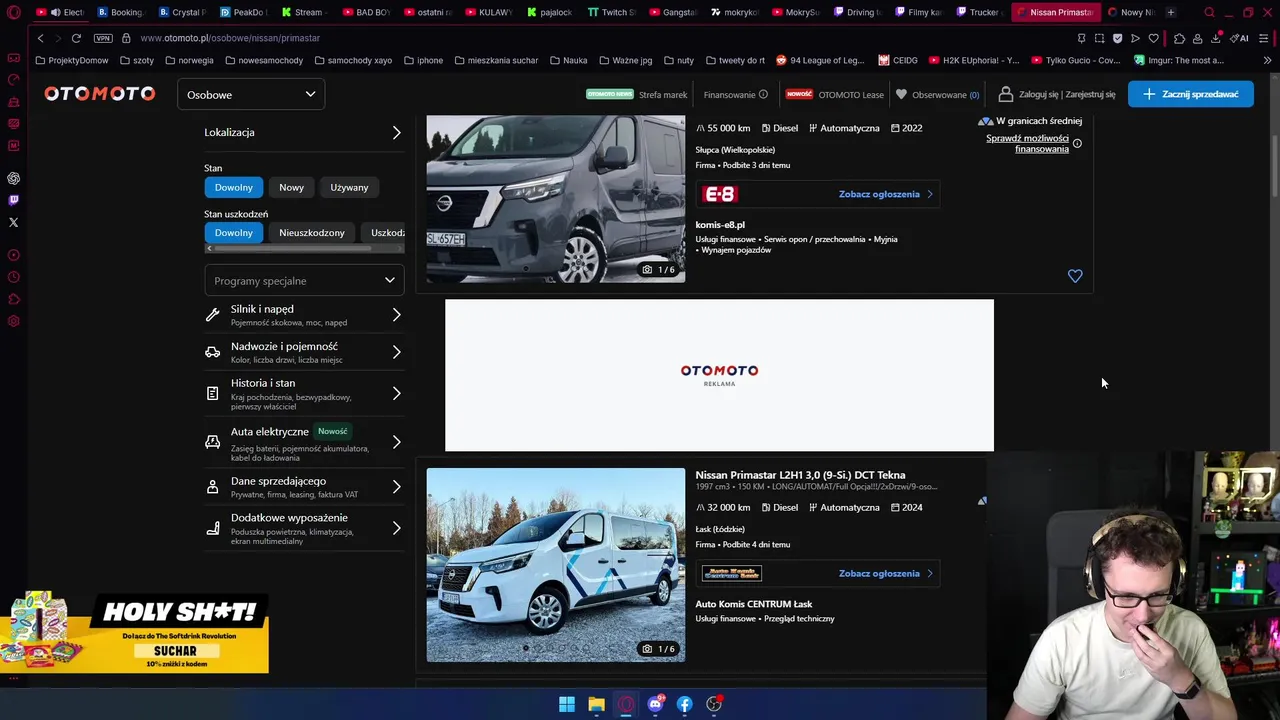Open the norwegia bookmark folder
Viewport: 1280px width, 720px height.
(x=190, y=60)
